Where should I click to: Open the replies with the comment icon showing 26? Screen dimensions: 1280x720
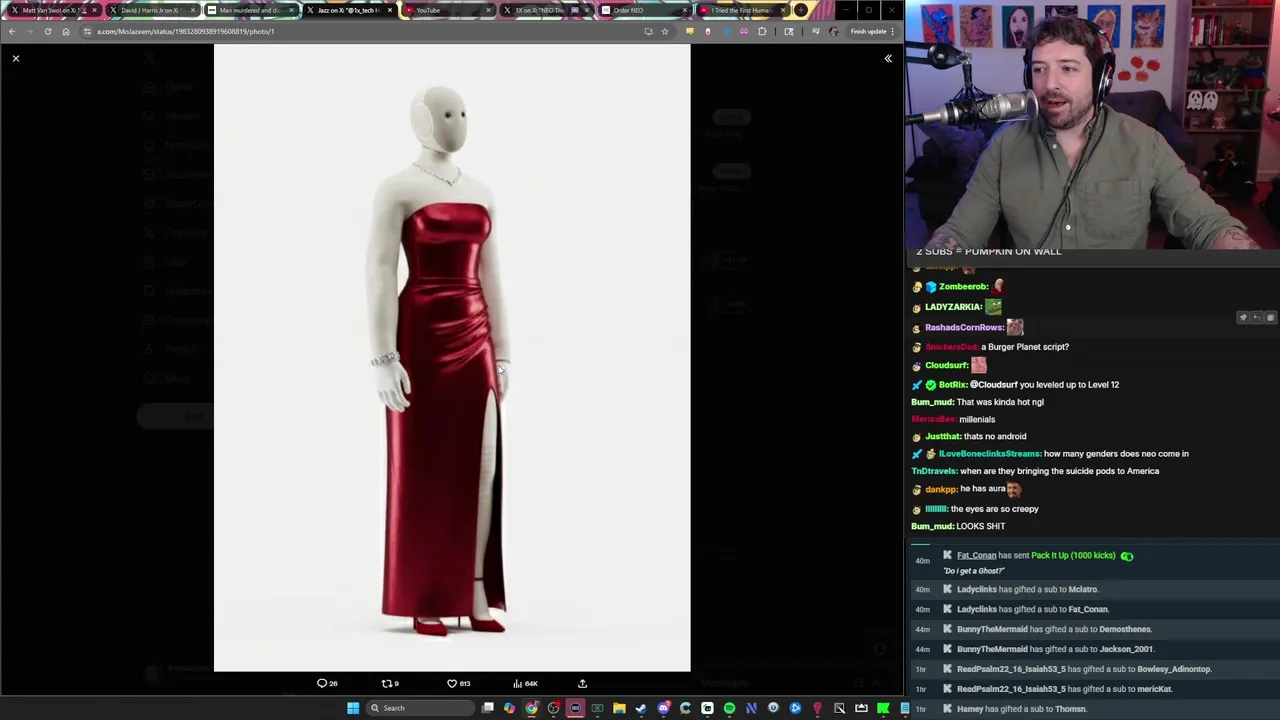(x=327, y=684)
